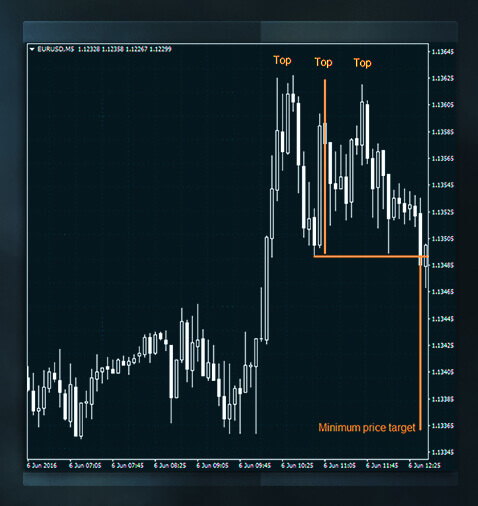Click the 1.13645 price axis label
This screenshot has width=478, height=506.
click(x=443, y=52)
